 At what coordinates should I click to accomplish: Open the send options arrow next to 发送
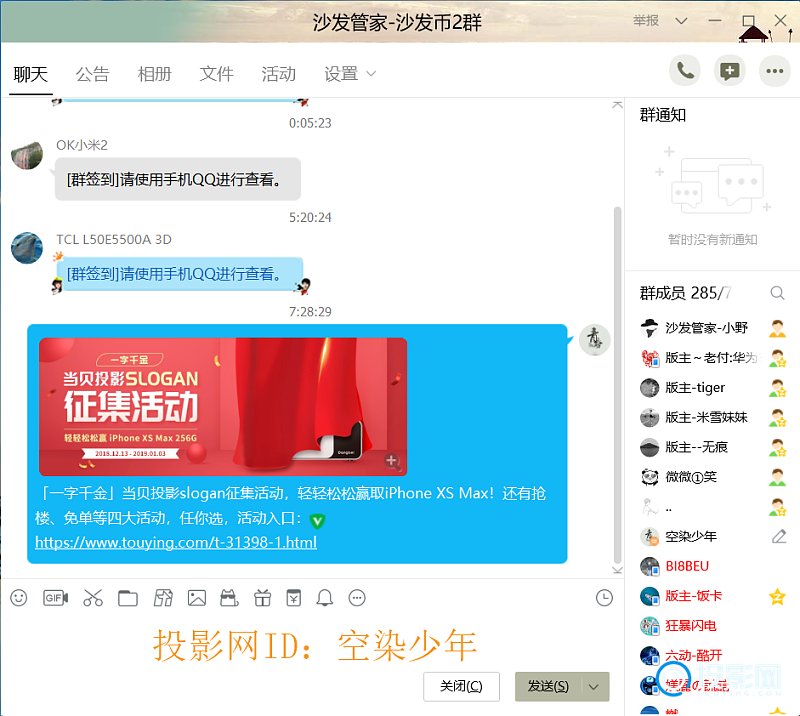point(593,687)
